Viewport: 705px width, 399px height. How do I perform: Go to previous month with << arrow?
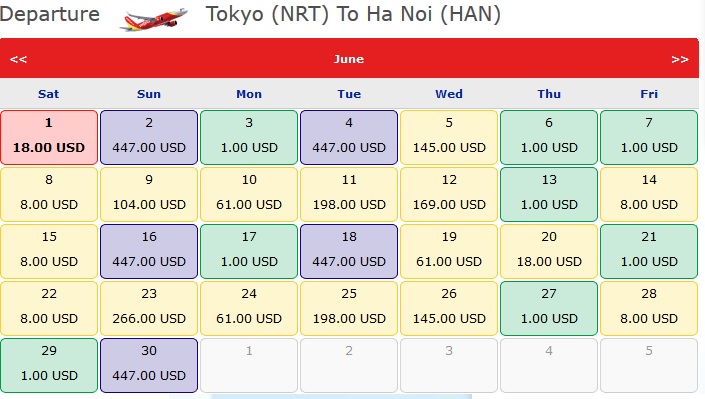click(x=18, y=59)
